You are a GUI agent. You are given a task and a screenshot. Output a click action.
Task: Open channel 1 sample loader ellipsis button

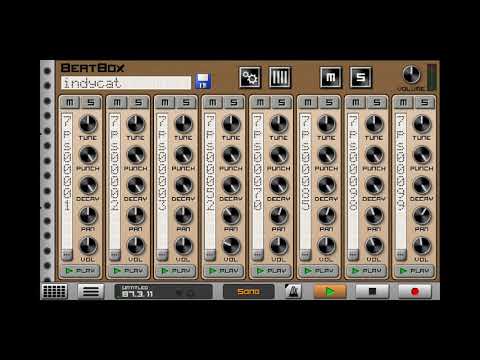(x=67, y=254)
